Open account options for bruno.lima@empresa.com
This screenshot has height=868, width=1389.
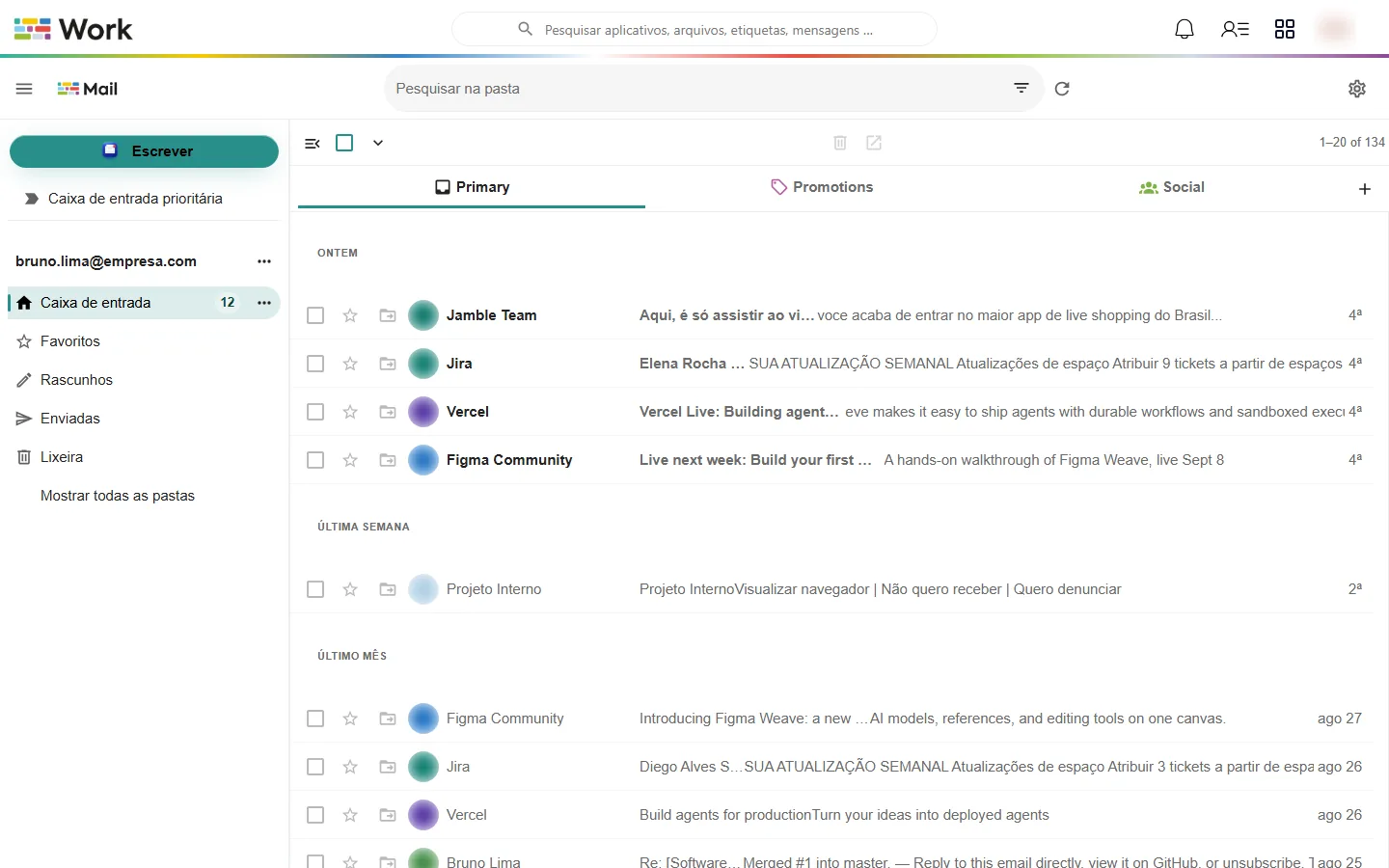click(264, 261)
